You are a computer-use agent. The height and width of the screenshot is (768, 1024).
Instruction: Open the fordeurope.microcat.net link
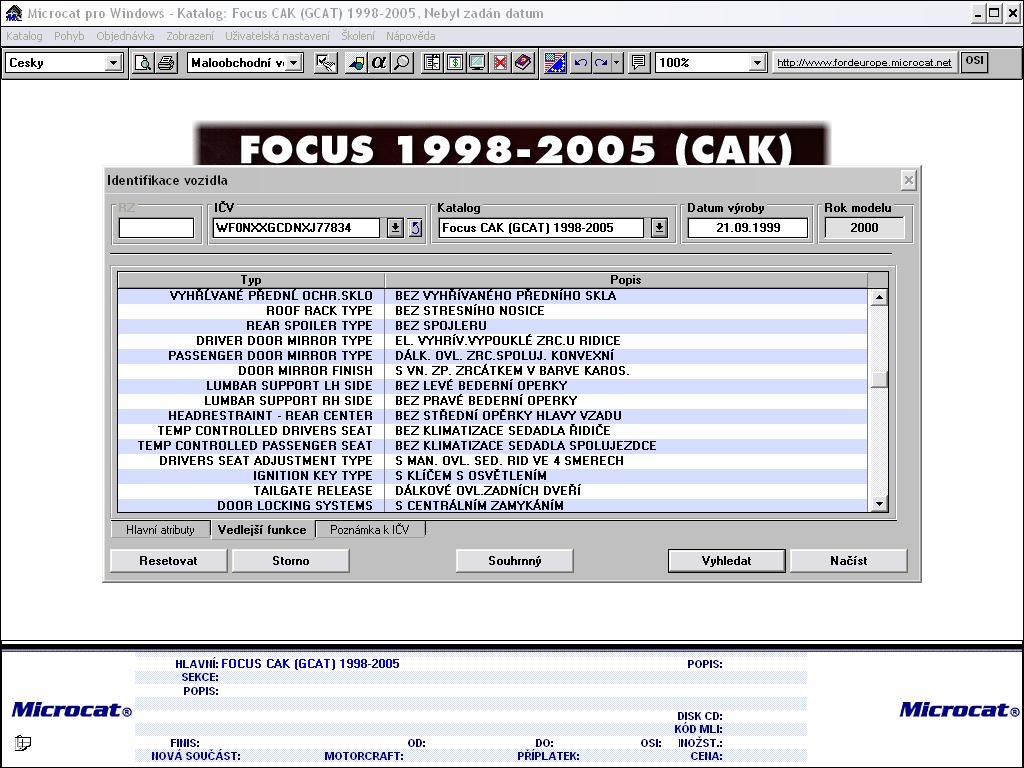pos(864,63)
